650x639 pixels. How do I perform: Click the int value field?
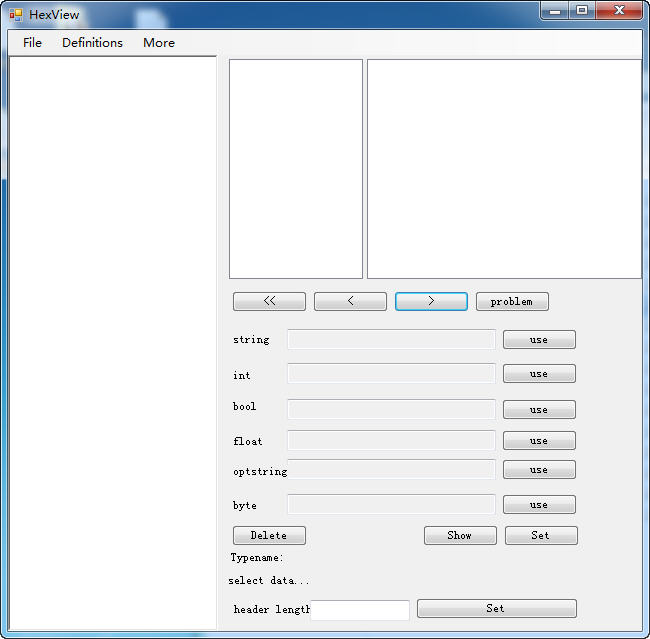391,373
